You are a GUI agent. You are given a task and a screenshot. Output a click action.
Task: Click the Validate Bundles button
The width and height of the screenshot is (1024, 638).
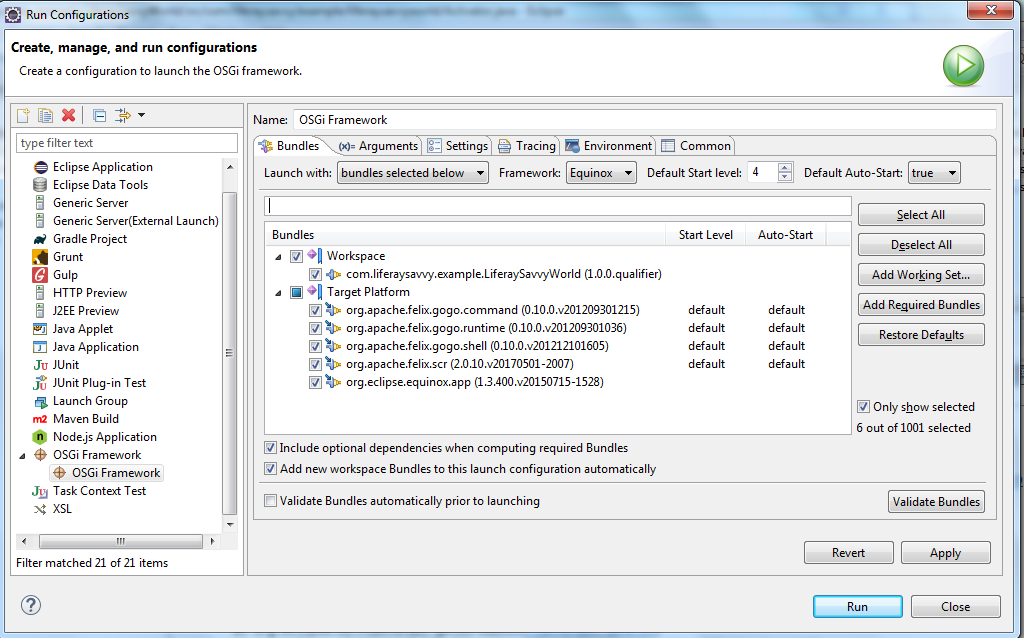tap(936, 502)
